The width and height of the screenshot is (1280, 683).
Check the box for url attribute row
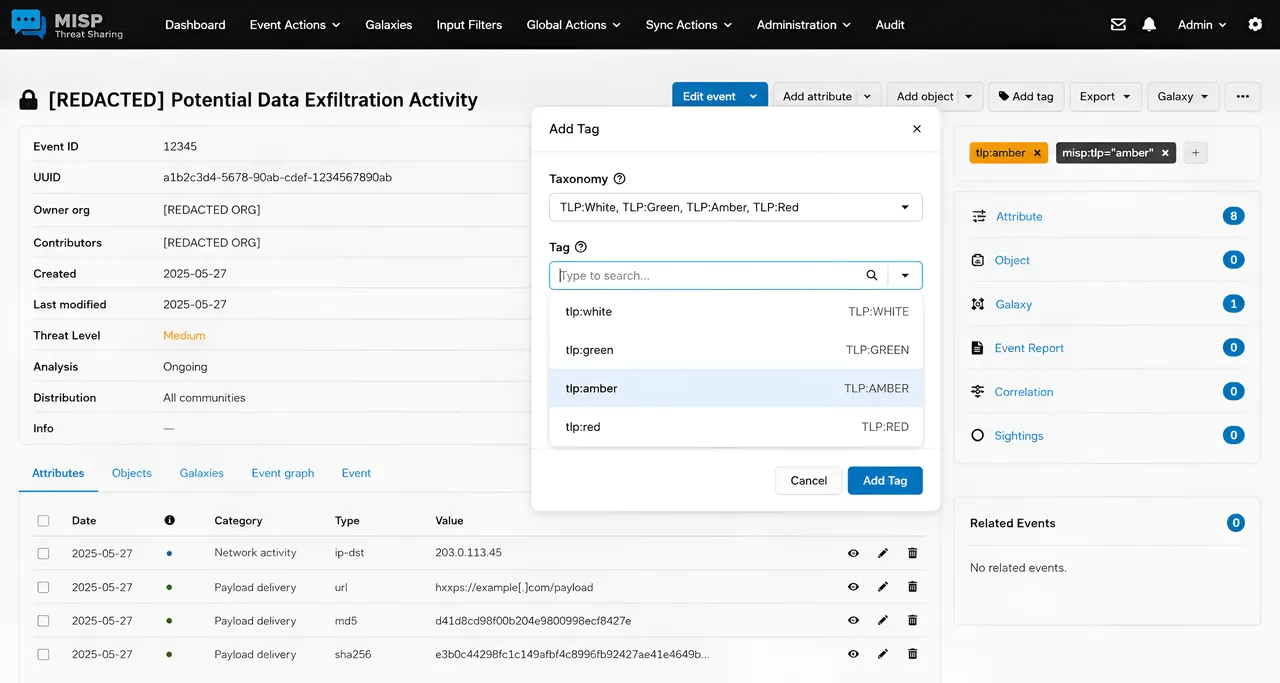tap(43, 587)
